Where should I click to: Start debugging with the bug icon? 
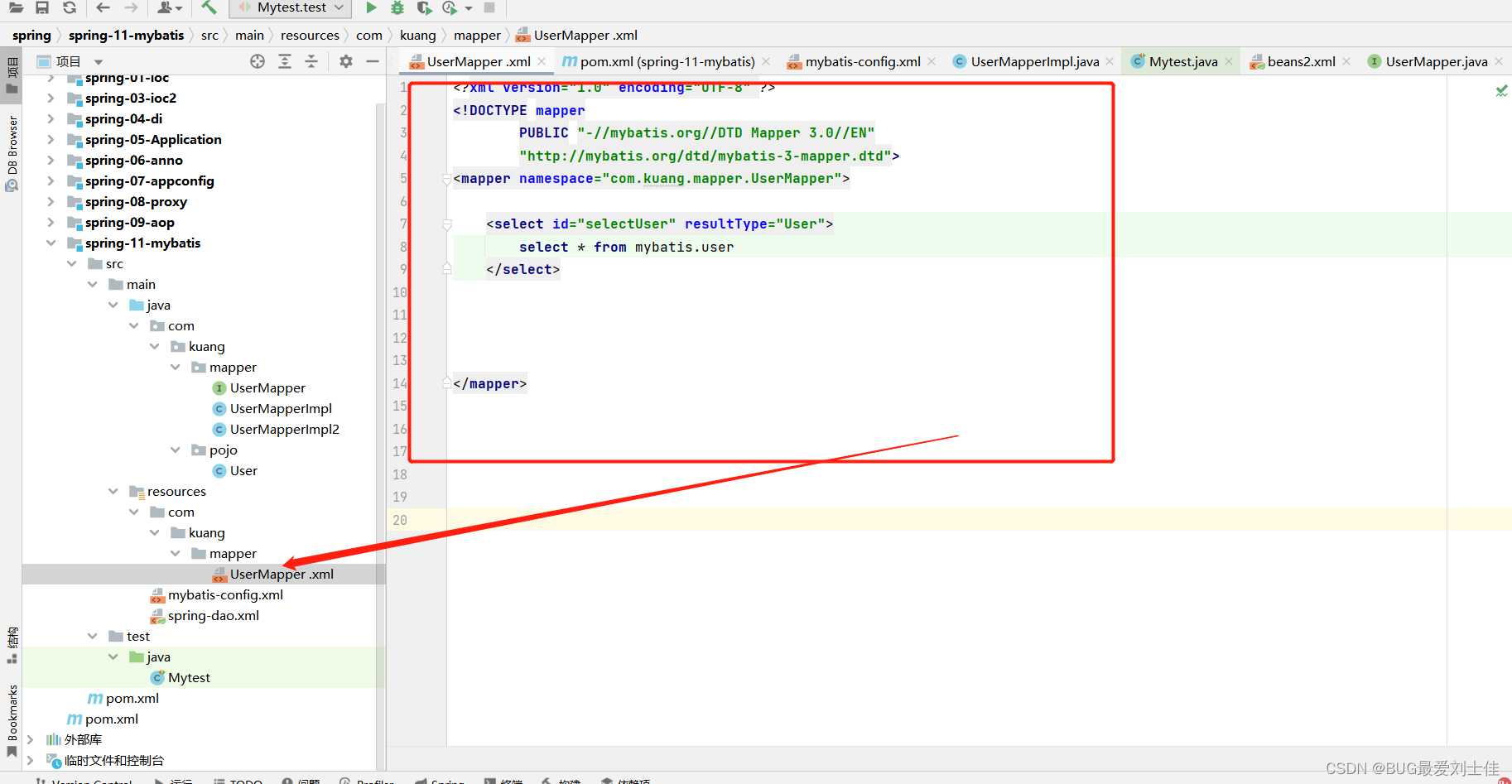pos(396,8)
